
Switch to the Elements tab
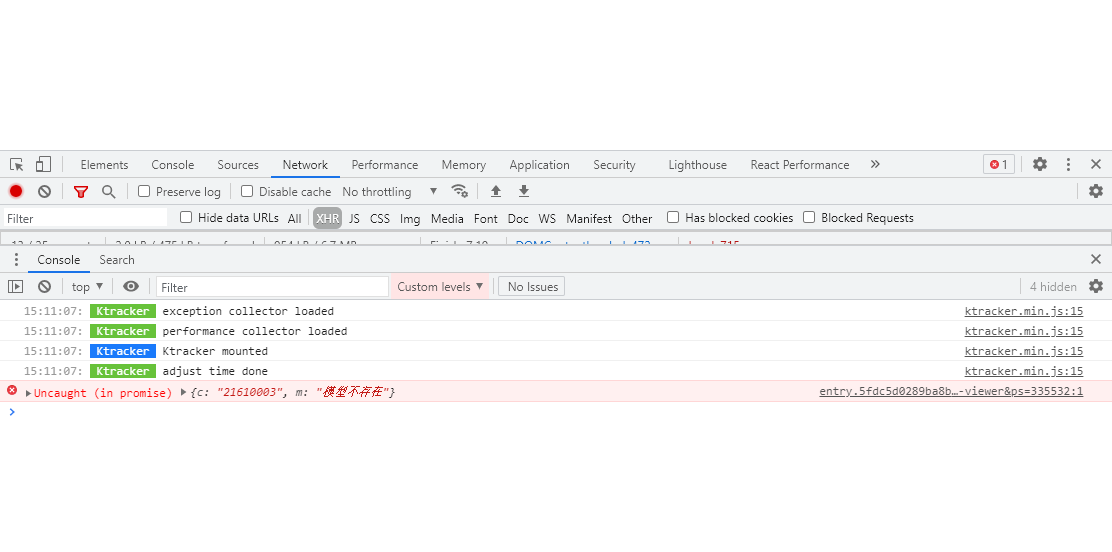104,165
